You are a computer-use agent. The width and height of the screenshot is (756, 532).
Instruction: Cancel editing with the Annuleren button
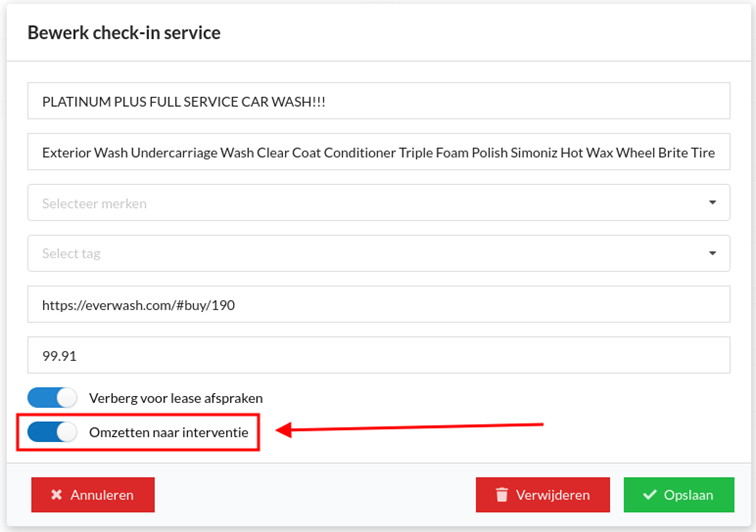(x=93, y=495)
